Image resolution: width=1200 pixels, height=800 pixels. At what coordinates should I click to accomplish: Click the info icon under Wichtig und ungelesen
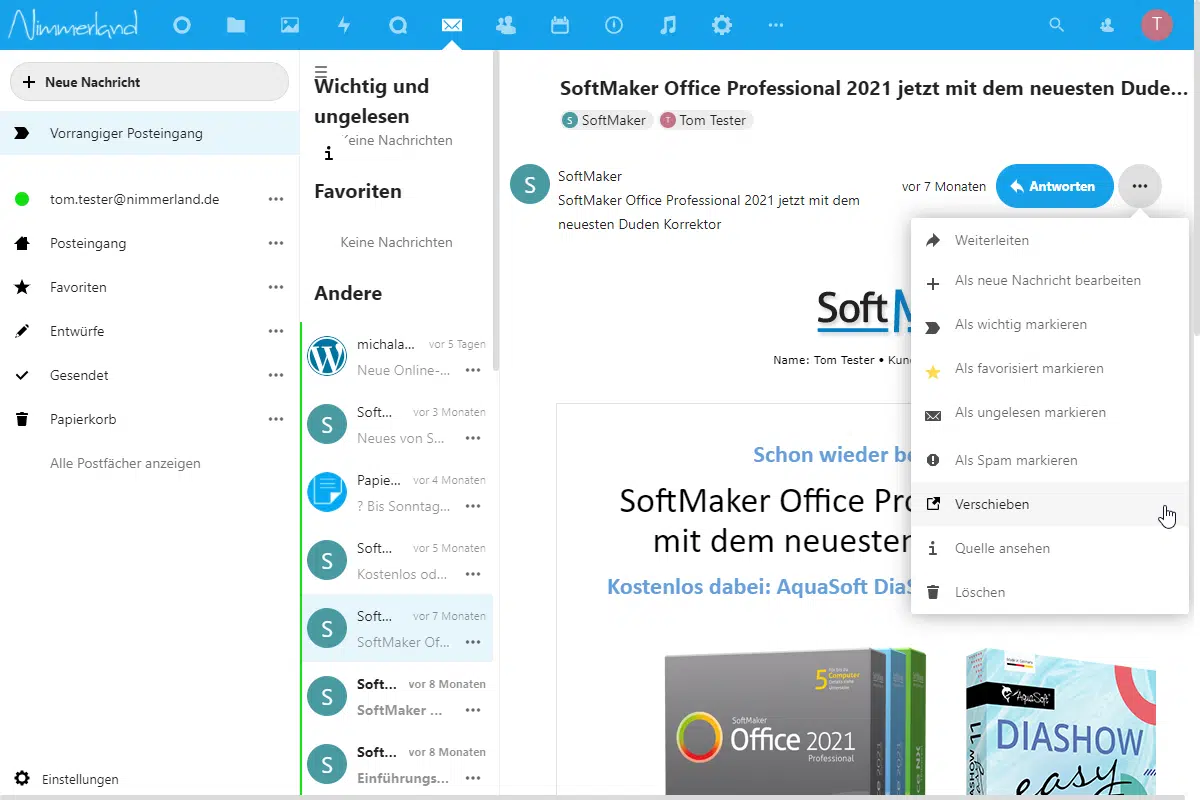point(328,154)
